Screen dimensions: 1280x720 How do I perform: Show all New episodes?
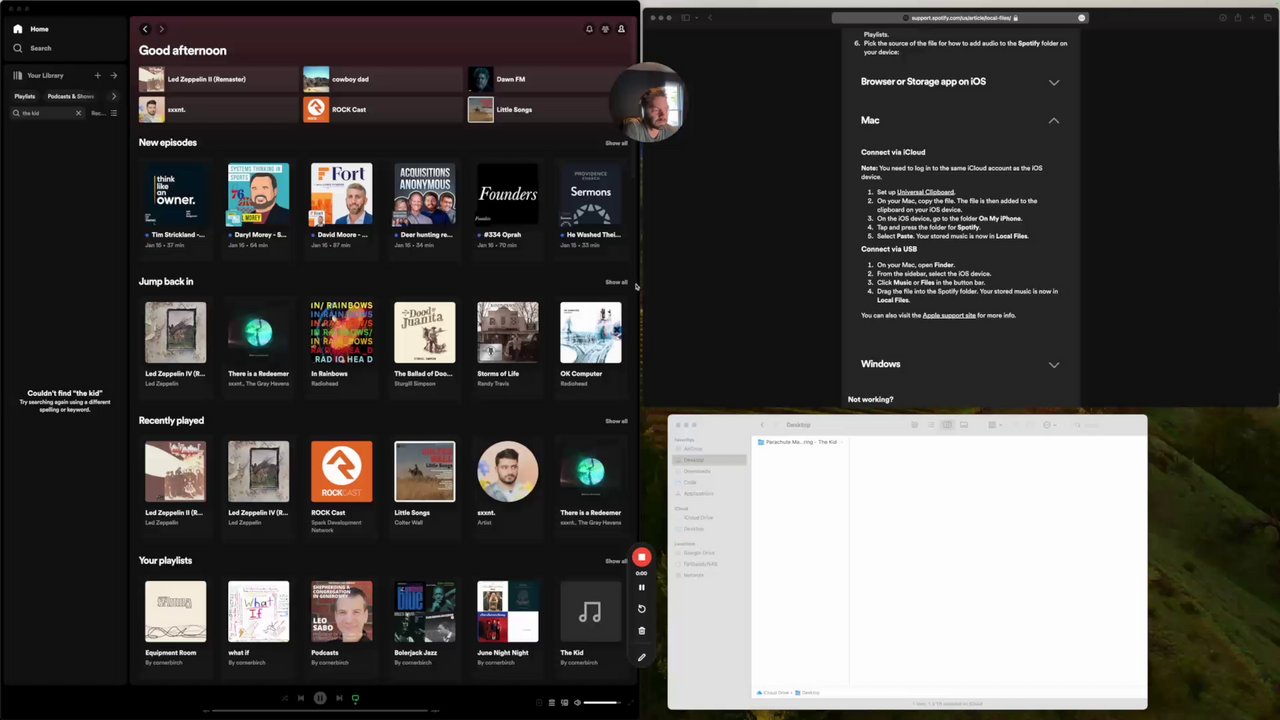[x=616, y=143]
